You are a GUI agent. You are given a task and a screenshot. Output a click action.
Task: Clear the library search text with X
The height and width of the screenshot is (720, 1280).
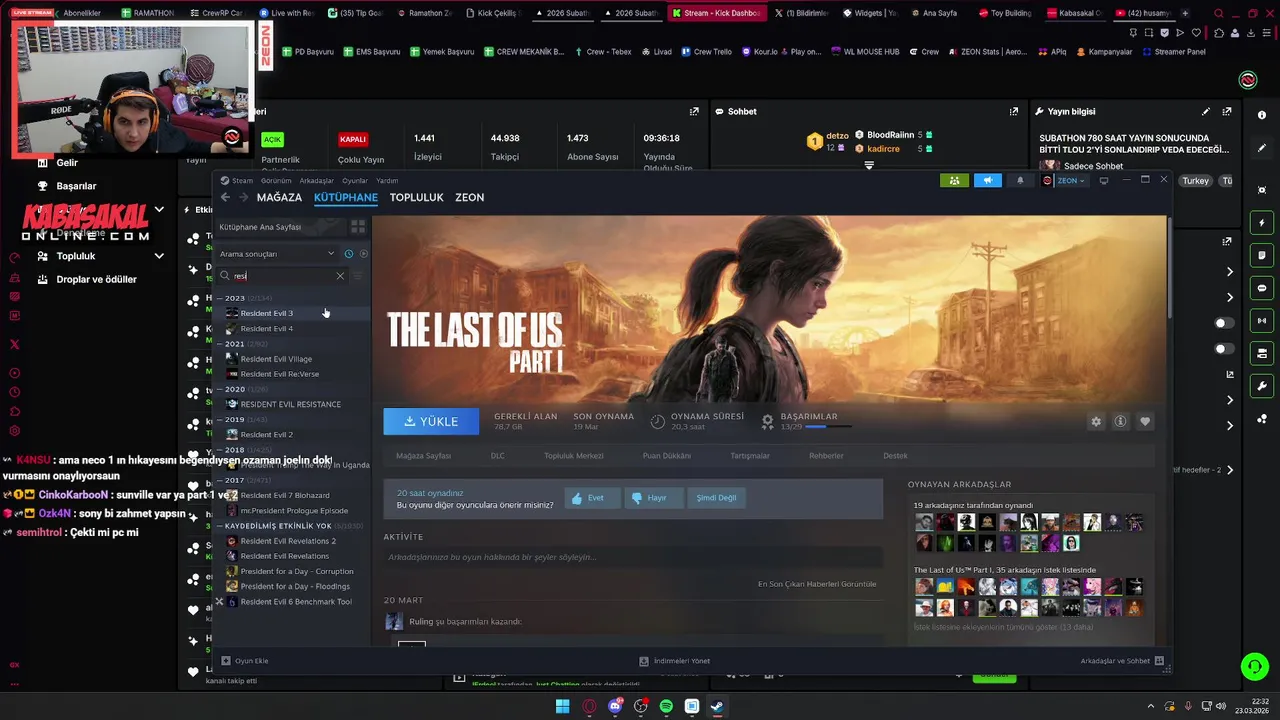pyautogui.click(x=340, y=276)
